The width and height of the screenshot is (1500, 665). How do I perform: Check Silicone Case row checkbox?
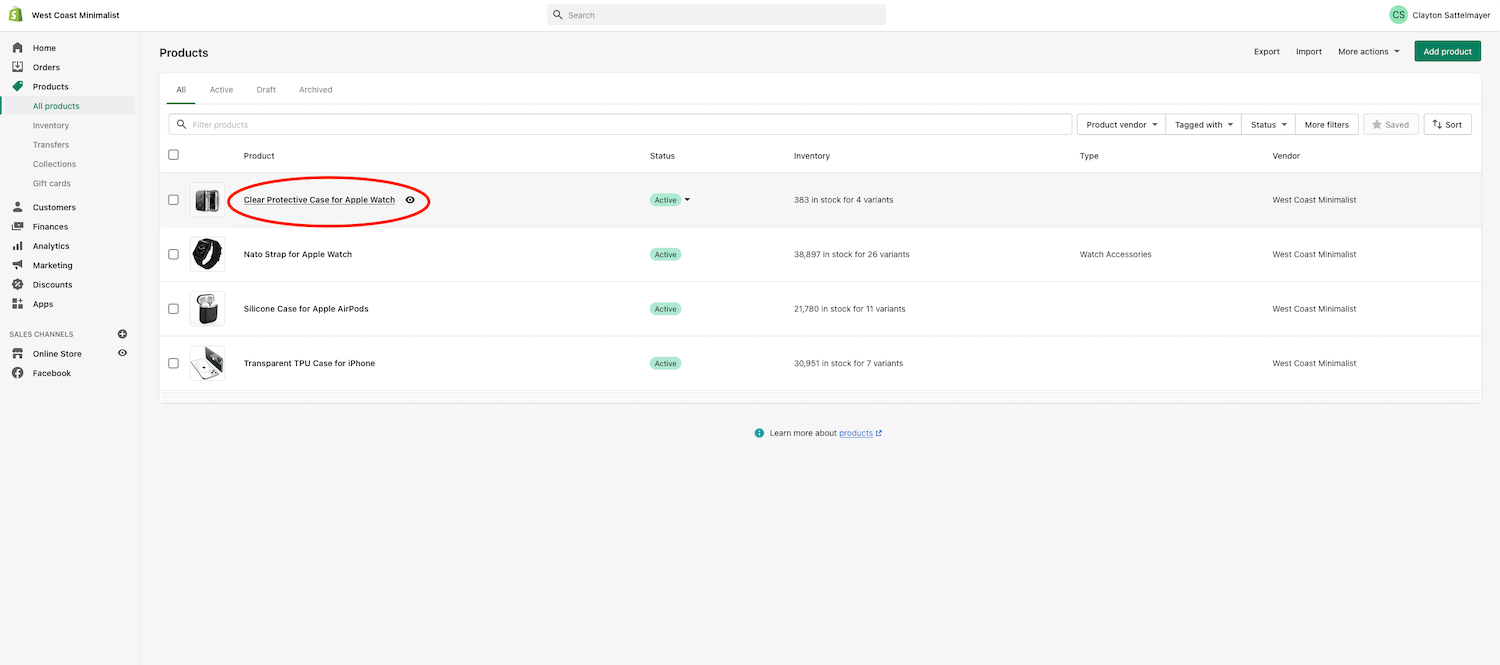(x=173, y=309)
